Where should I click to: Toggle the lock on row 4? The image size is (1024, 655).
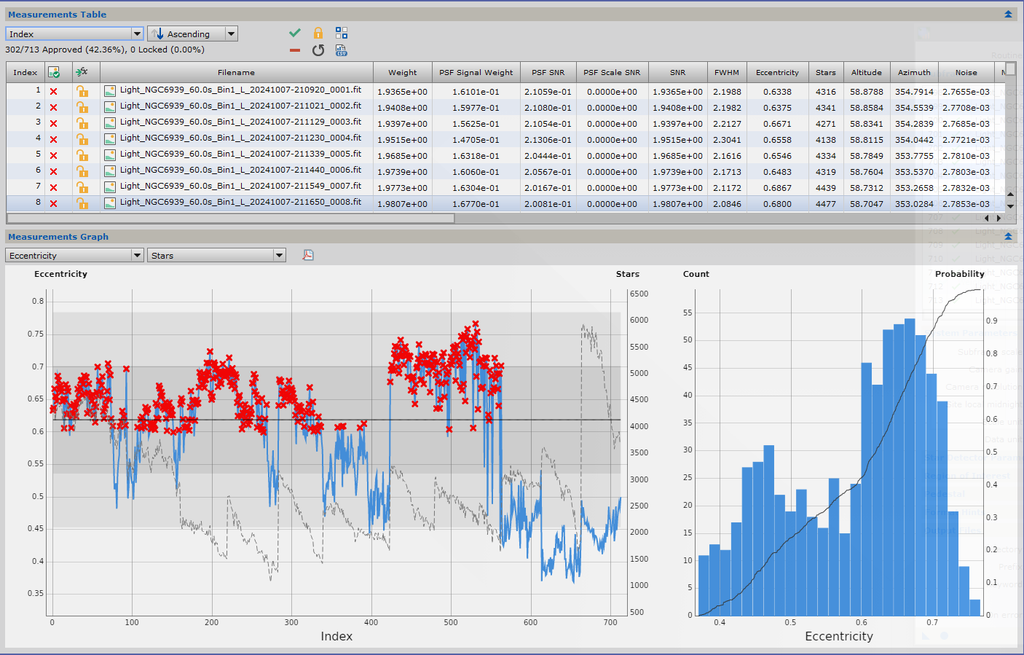82,139
